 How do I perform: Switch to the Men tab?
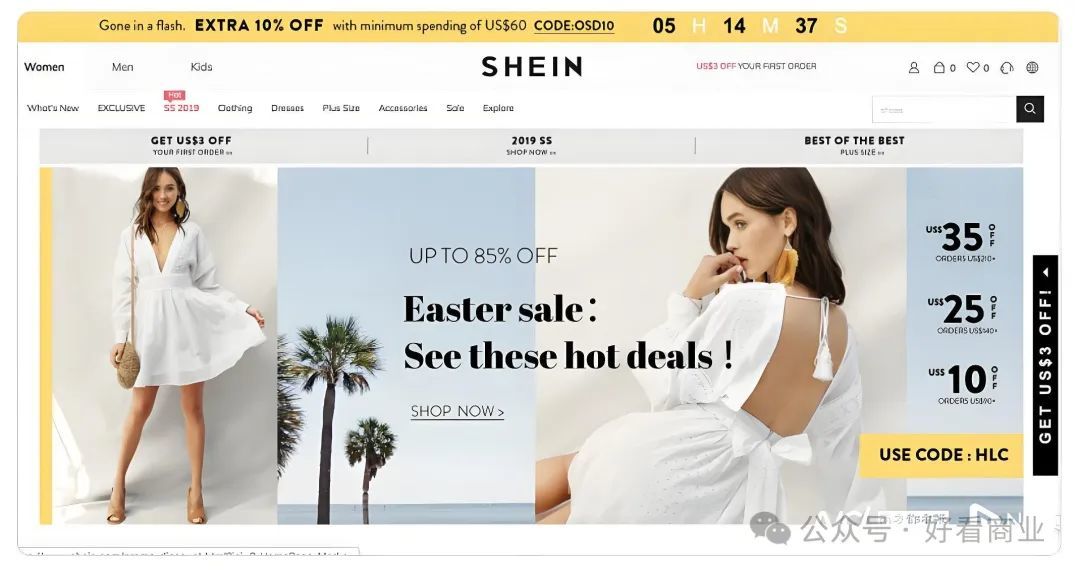(x=123, y=67)
